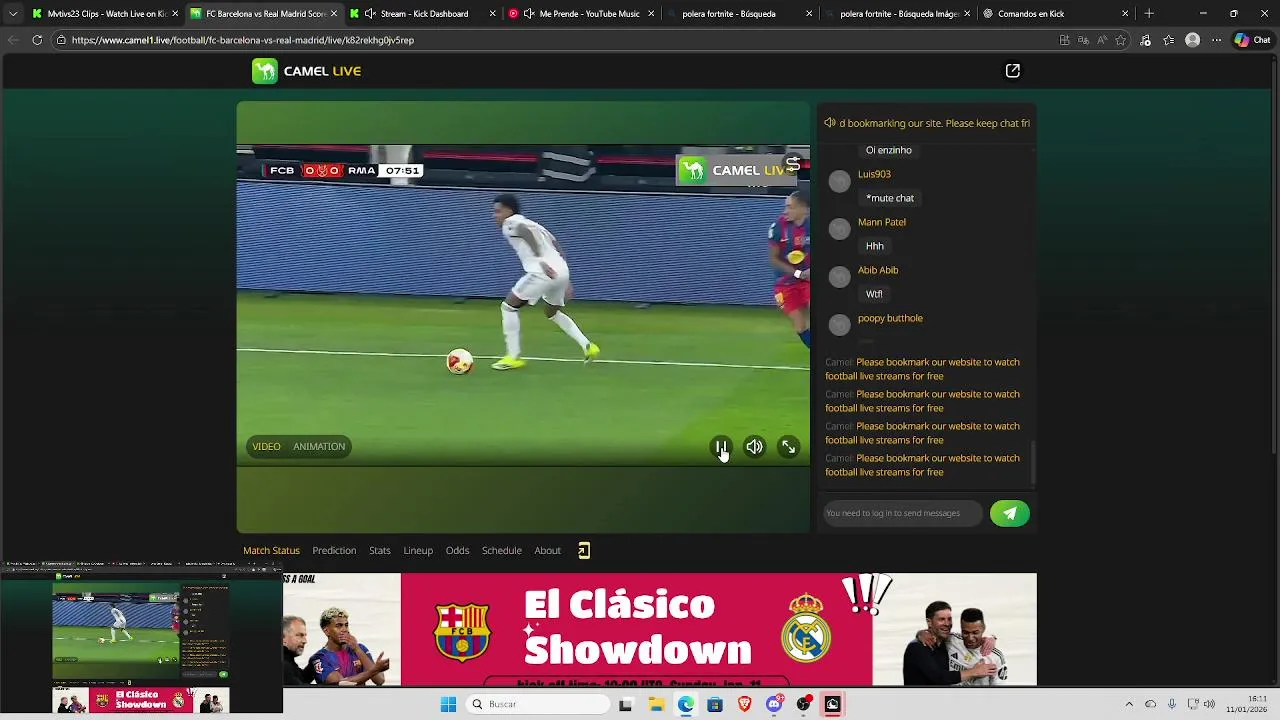Send chat message with green arrow button
This screenshot has width=1280, height=720.
point(1009,513)
